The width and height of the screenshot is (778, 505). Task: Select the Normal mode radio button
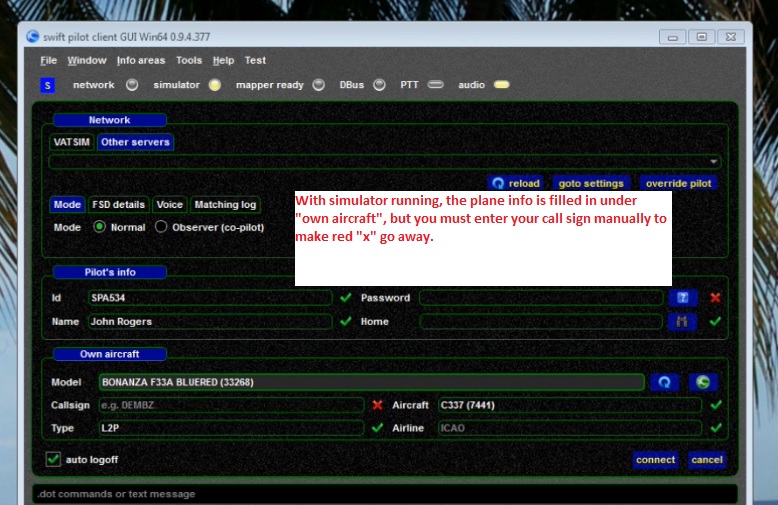(x=99, y=227)
